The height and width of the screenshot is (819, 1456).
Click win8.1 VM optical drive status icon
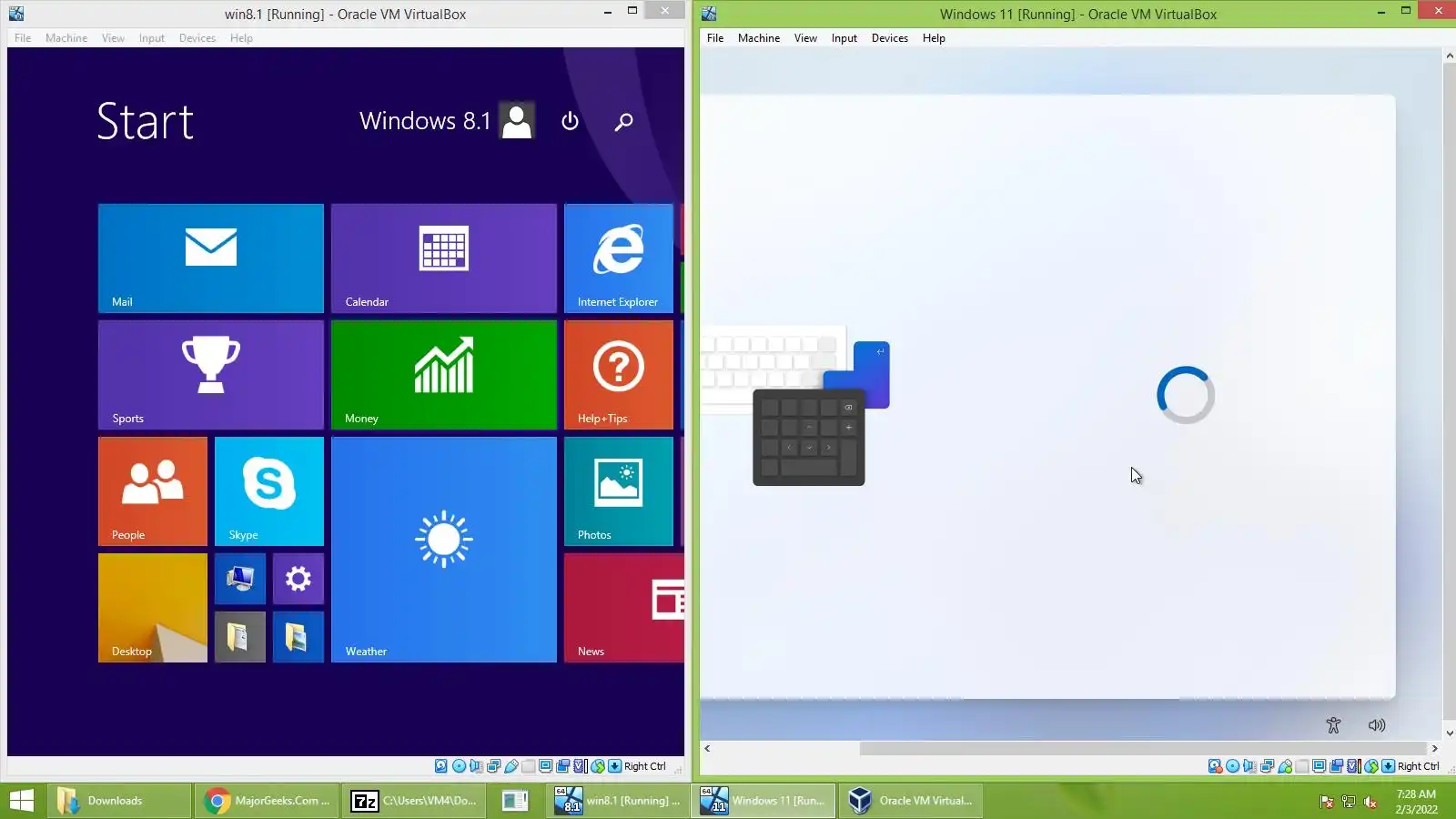click(x=459, y=766)
